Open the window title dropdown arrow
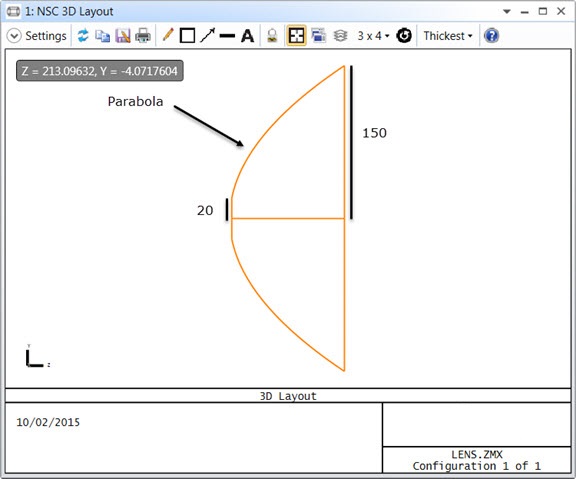This screenshot has height=479, width=576. point(507,11)
